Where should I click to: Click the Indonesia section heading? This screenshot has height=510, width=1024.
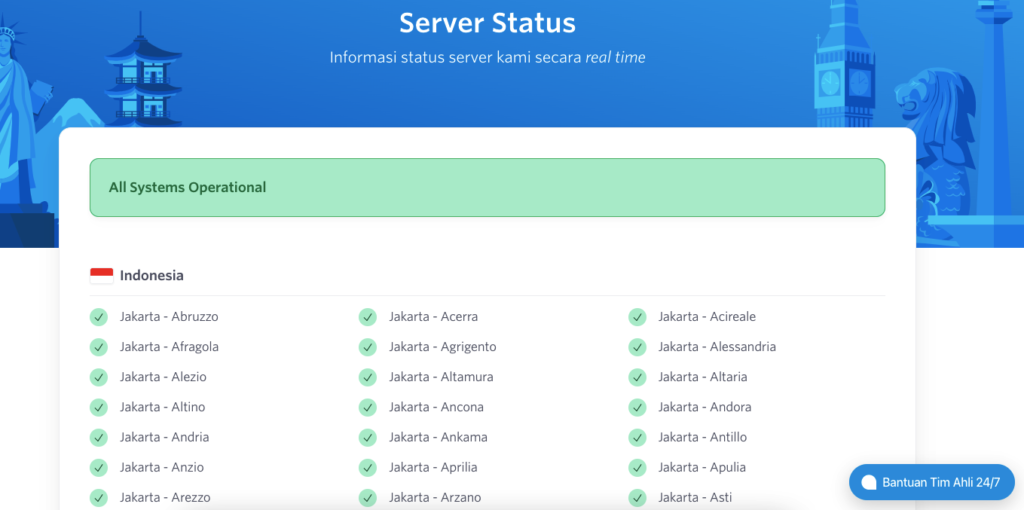tap(152, 276)
